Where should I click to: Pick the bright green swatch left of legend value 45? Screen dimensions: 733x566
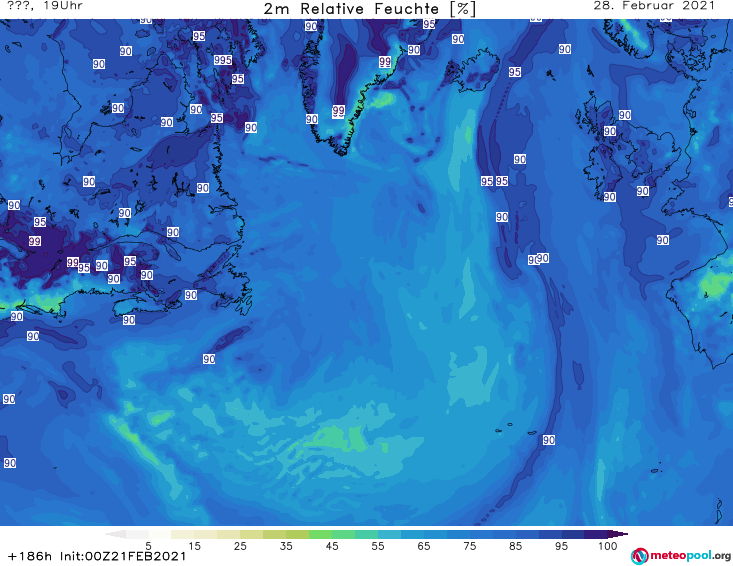click(x=320, y=534)
